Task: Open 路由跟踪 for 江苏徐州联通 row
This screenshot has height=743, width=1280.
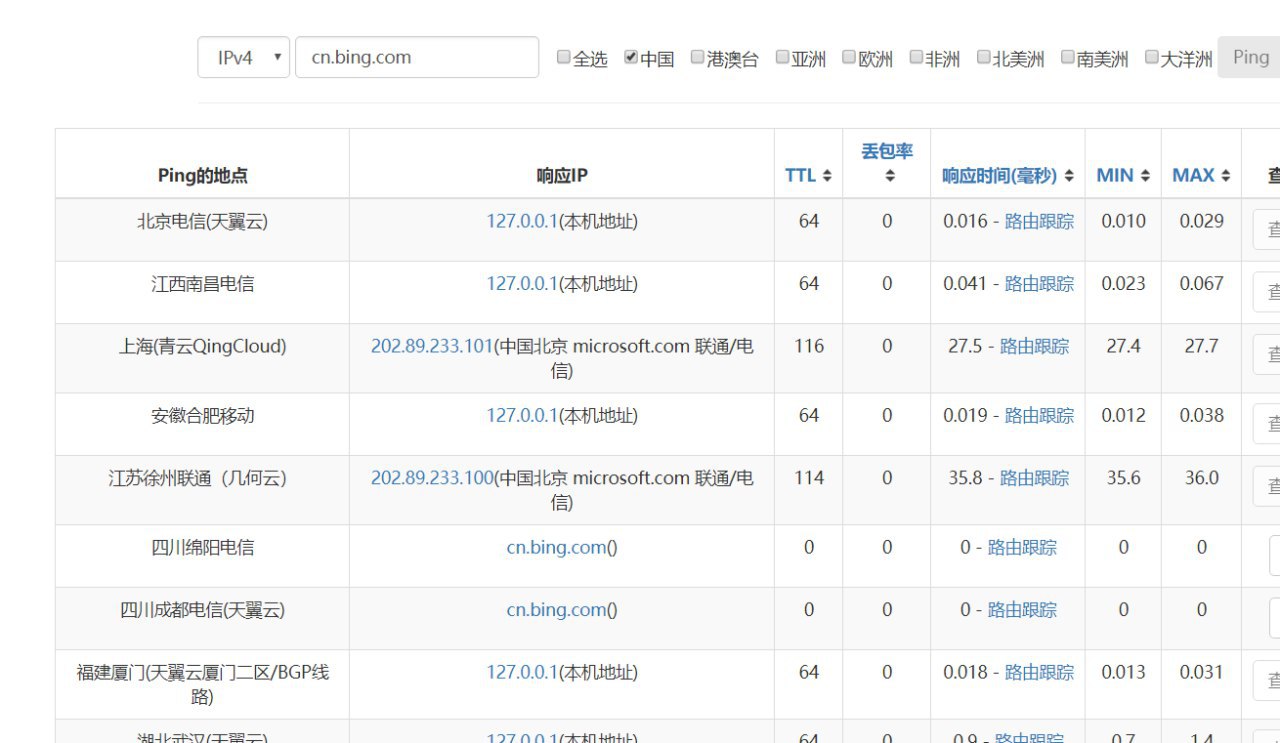Action: 1034,478
